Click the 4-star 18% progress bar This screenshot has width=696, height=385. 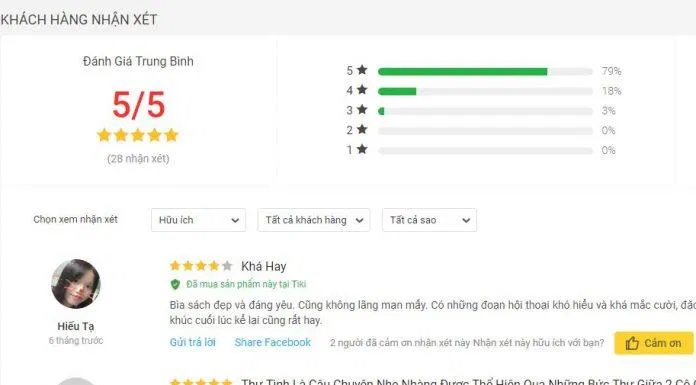tap(485, 91)
